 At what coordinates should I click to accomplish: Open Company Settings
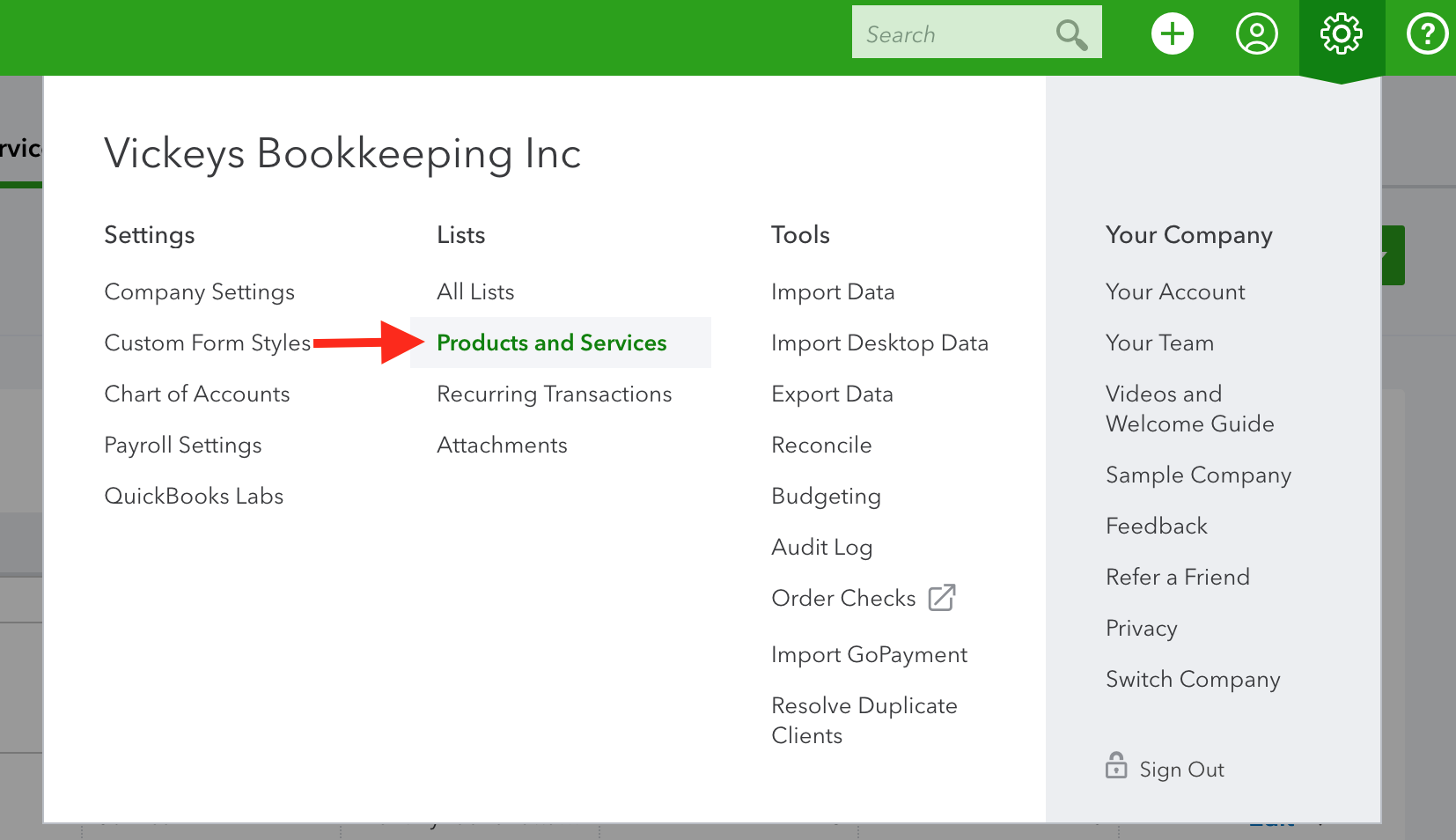[x=199, y=292]
